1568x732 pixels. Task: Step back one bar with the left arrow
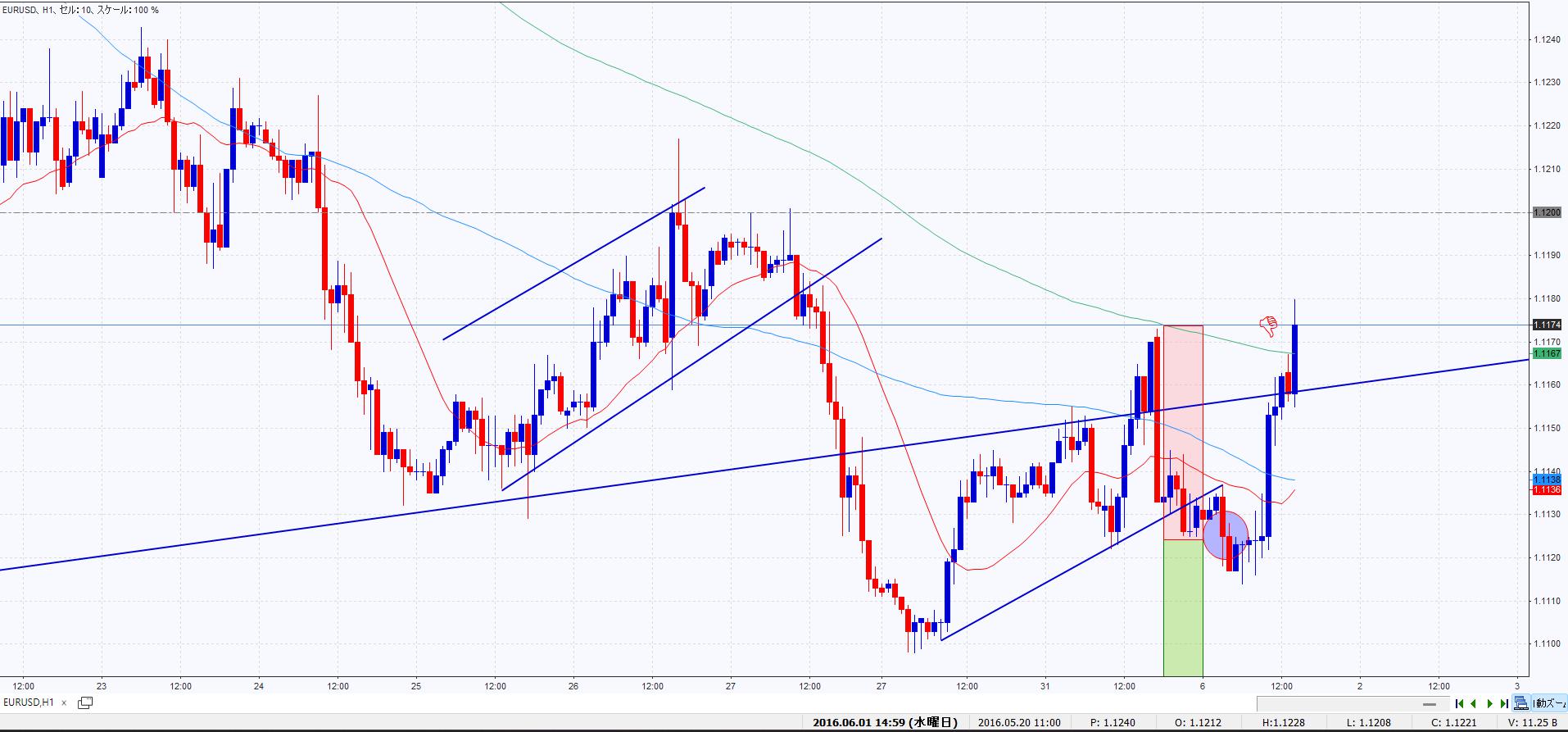tap(1474, 703)
